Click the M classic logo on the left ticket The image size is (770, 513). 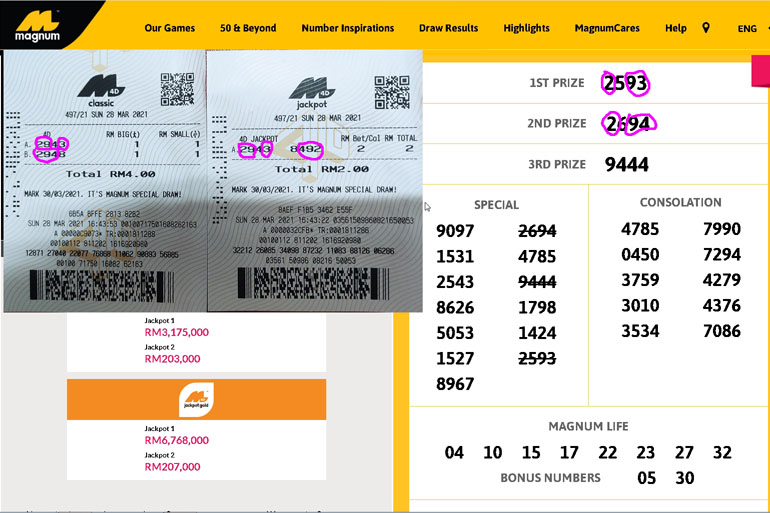(x=99, y=91)
